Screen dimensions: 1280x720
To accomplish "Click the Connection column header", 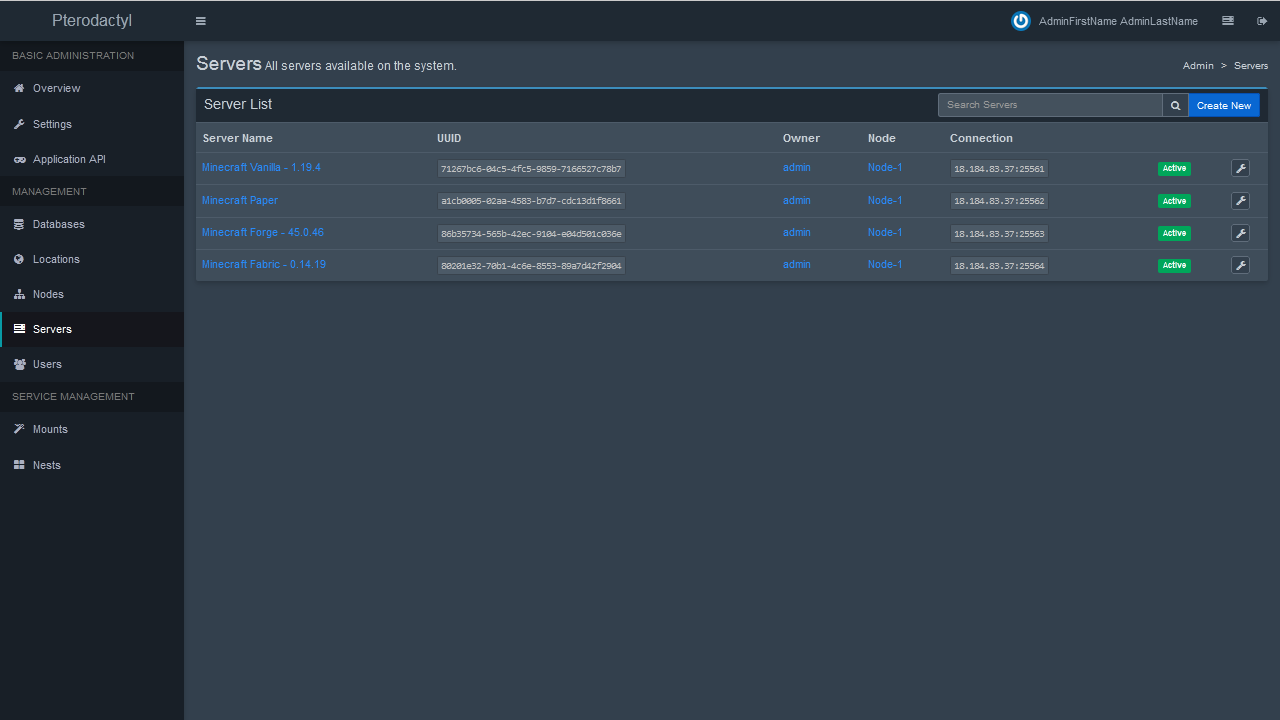I will click(x=981, y=138).
